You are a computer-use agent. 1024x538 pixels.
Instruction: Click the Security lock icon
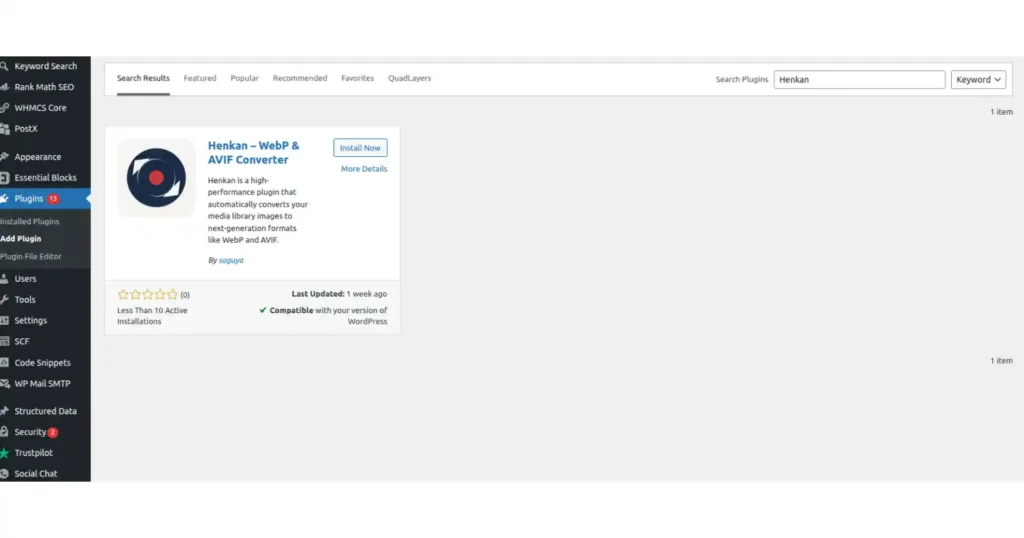click(4, 432)
